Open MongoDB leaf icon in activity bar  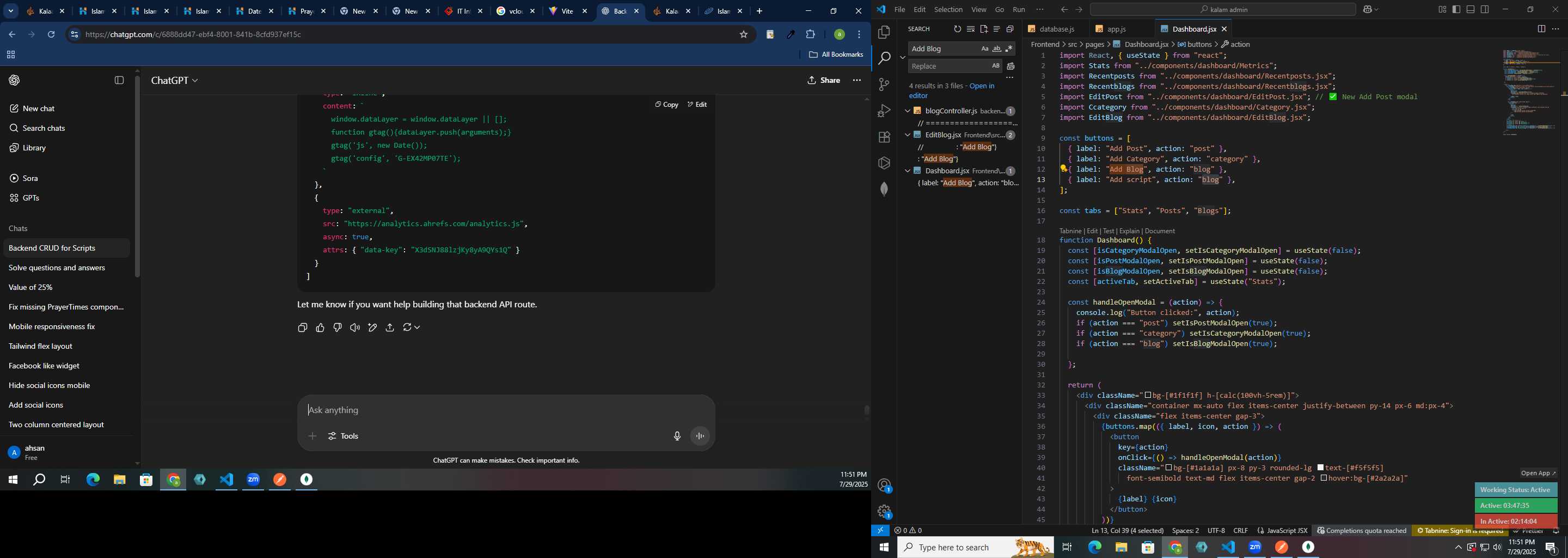click(884, 190)
